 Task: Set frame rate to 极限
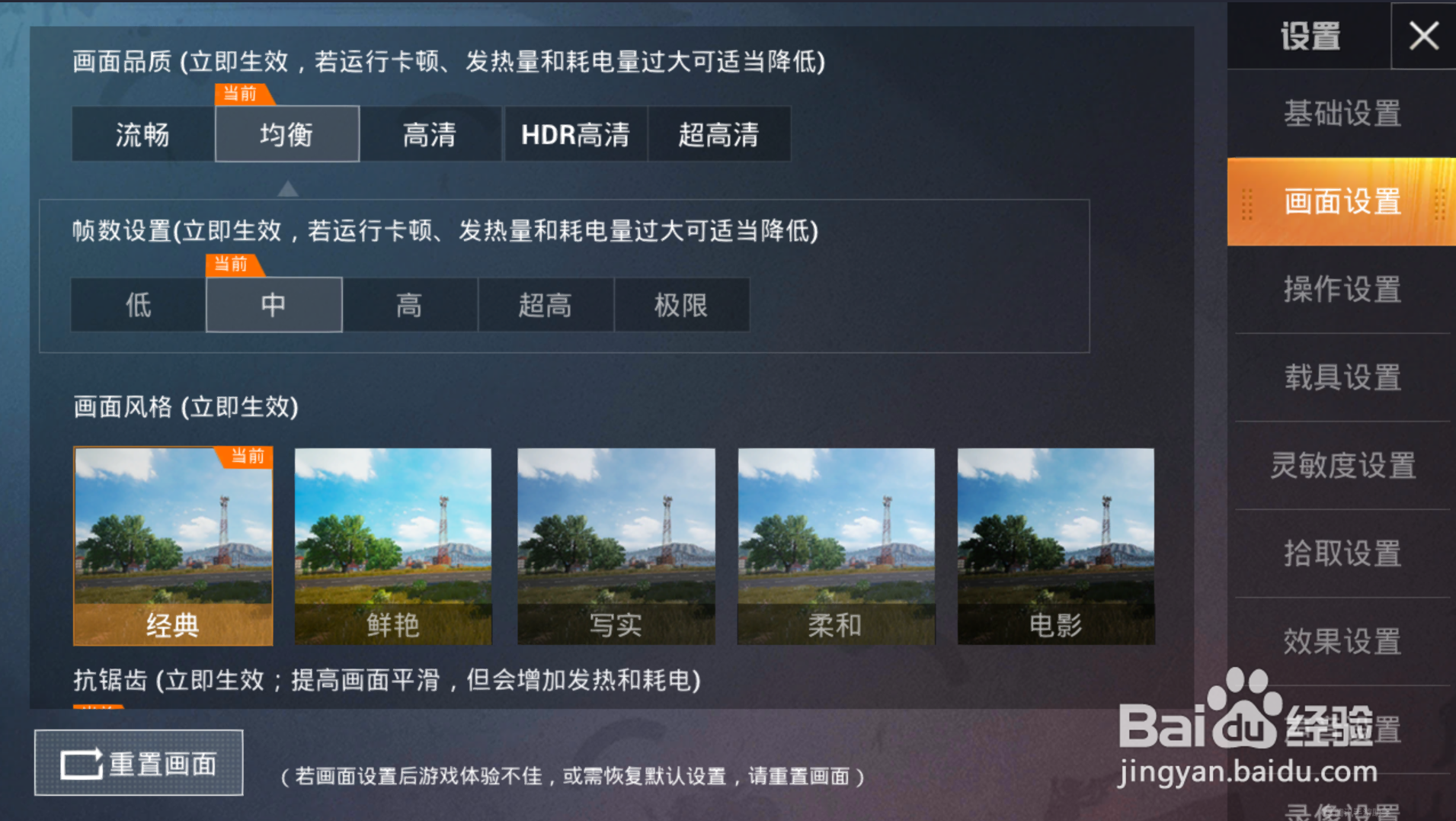click(681, 305)
